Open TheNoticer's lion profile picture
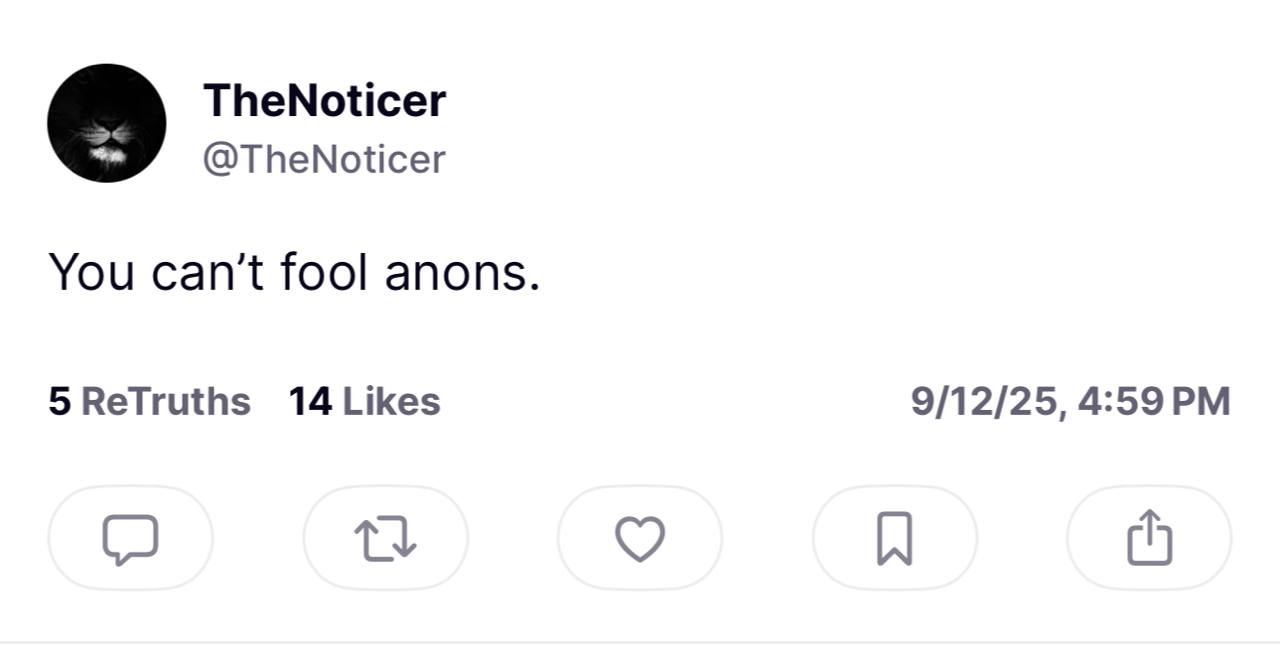Image resolution: width=1280 pixels, height=646 pixels. pos(107,123)
